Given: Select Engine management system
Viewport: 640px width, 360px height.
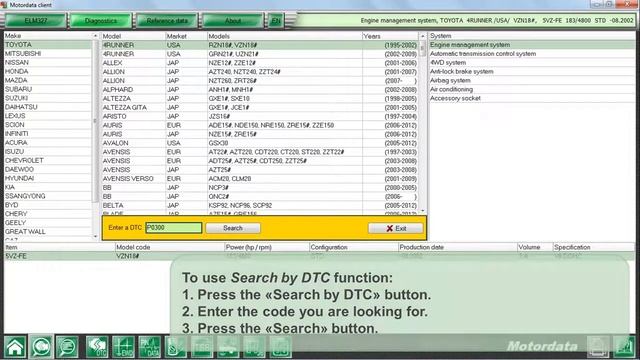Looking at the screenshot, I should [x=532, y=45].
